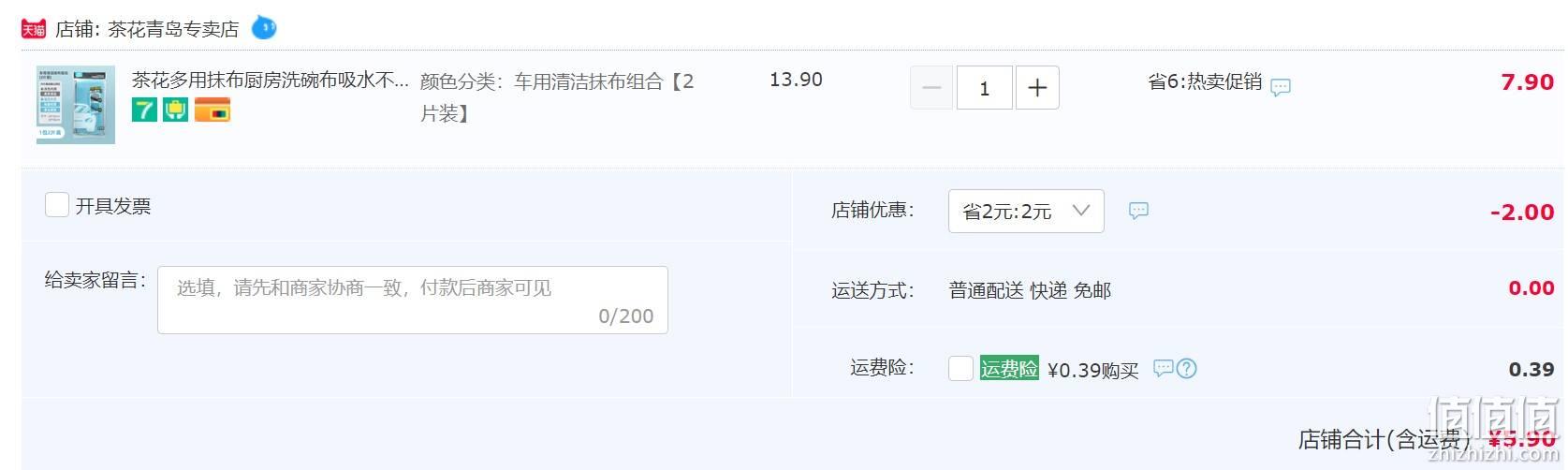Click the green 7-day return icon
This screenshot has width=1568, height=470.
(x=144, y=110)
